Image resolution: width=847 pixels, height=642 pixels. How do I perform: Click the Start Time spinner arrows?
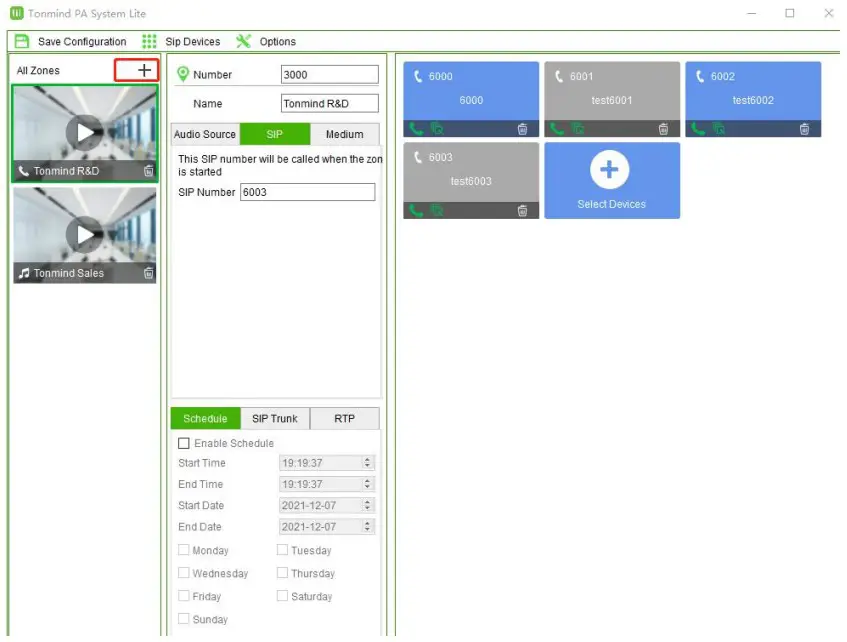(x=367, y=463)
